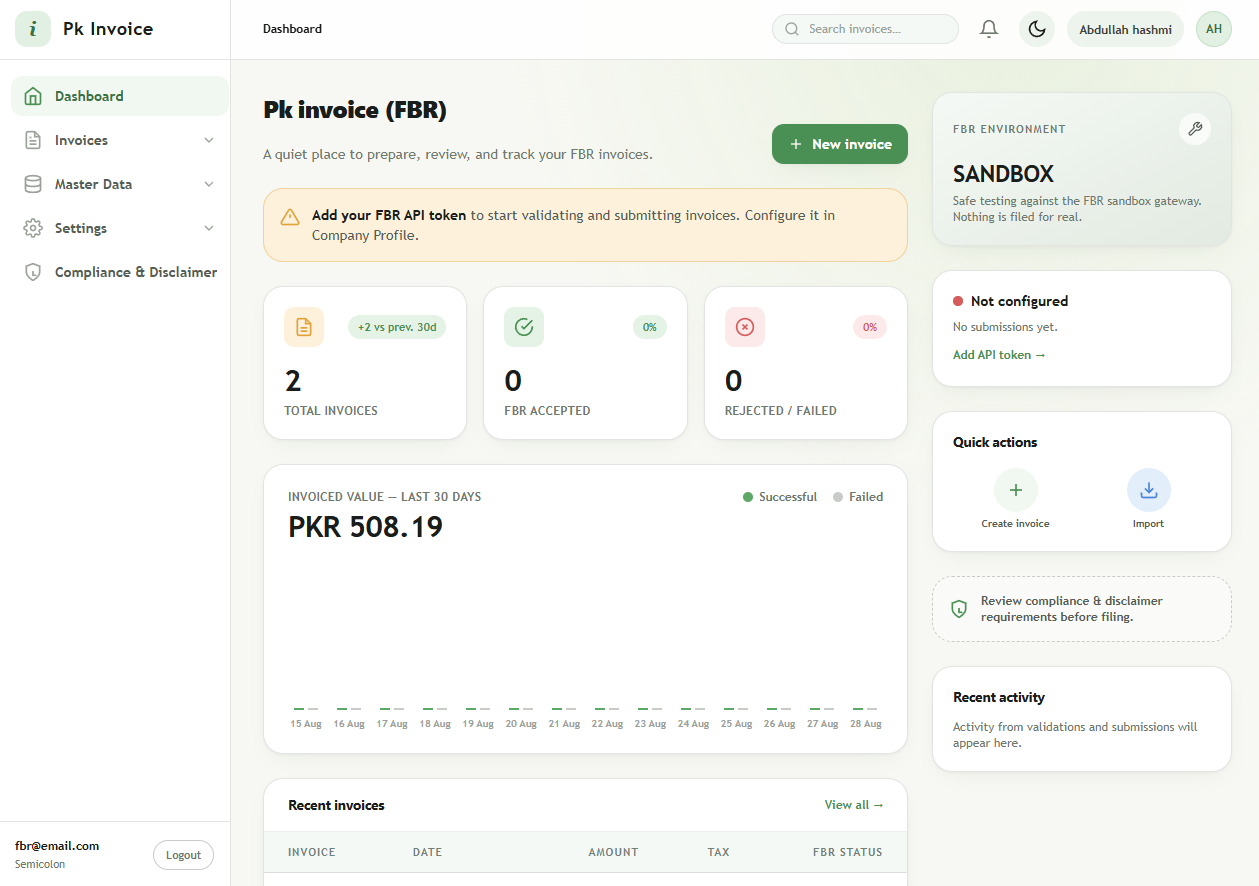The height and width of the screenshot is (886, 1259).
Task: Toggle the Failed series in chart legend
Action: (x=858, y=497)
